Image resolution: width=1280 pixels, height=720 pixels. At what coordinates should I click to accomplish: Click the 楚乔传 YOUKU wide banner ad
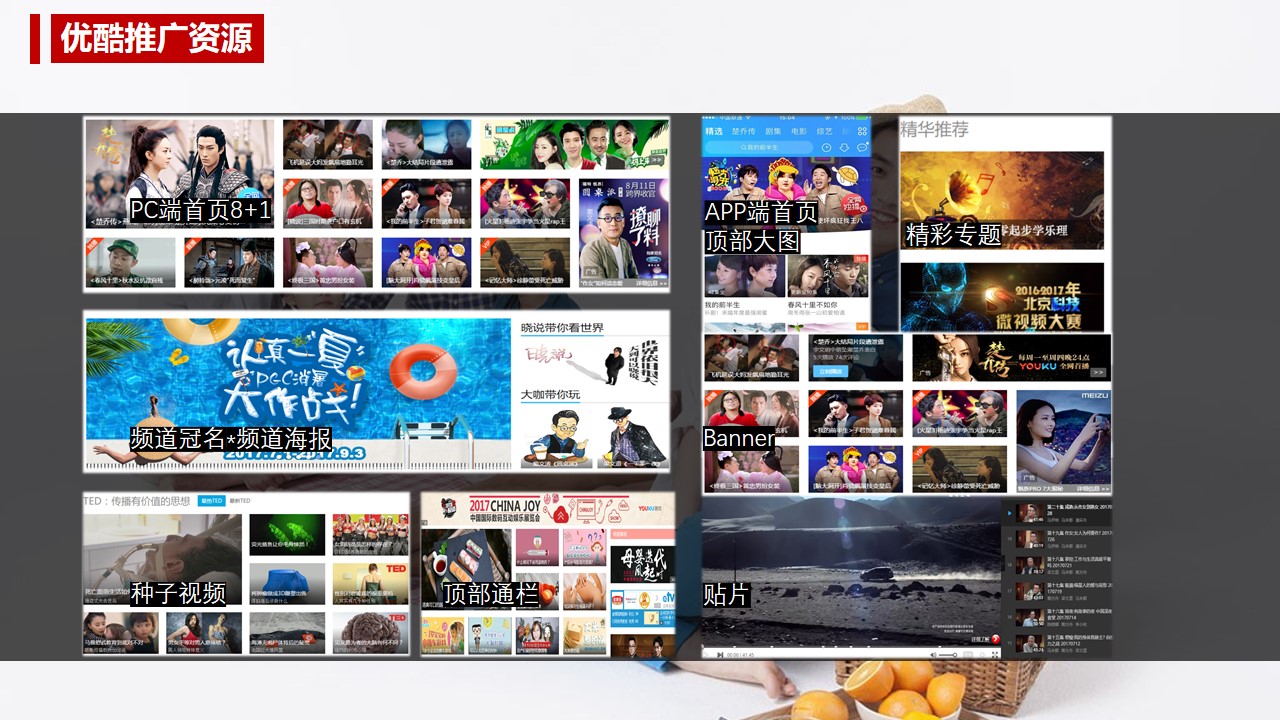click(1012, 358)
